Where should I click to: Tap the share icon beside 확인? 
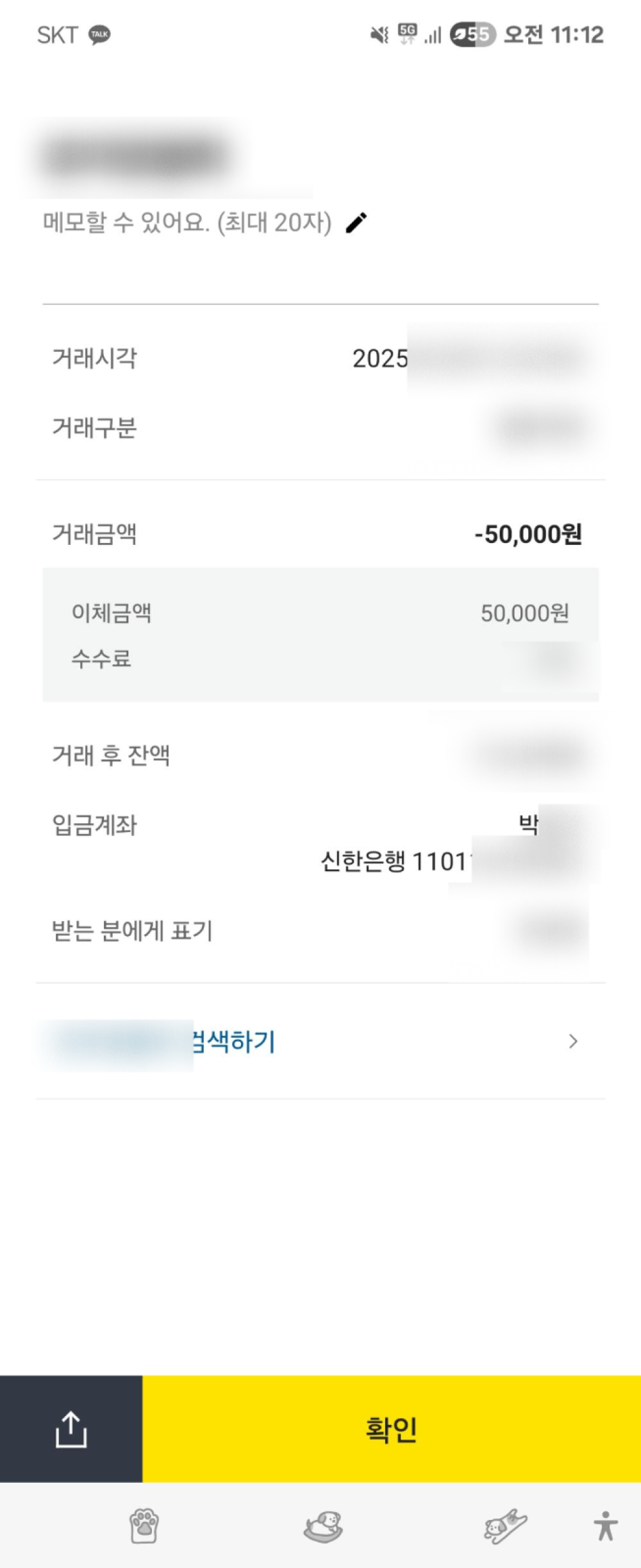tap(71, 1429)
